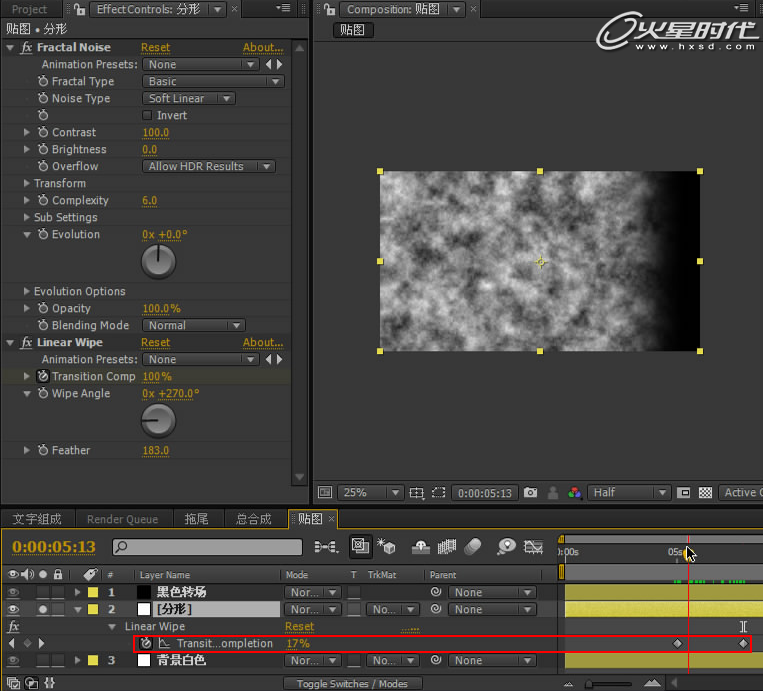The image size is (763, 691).
Task: Toggle visibility of 背景白色 layer
Action: click(x=14, y=661)
